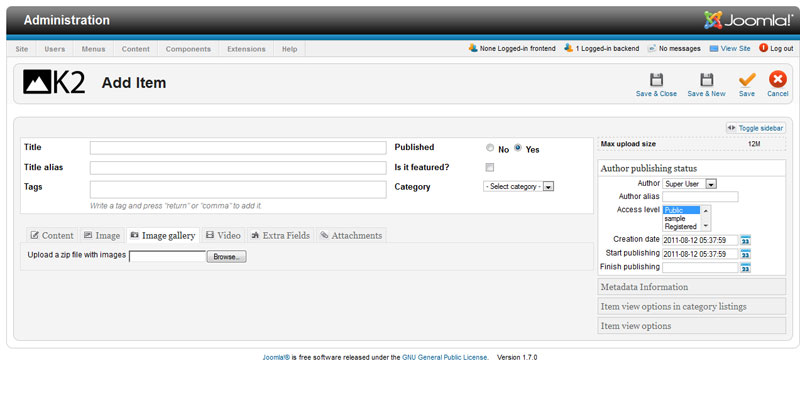Open the Joomla!® footer link
This screenshot has width=800, height=398.
[x=276, y=358]
